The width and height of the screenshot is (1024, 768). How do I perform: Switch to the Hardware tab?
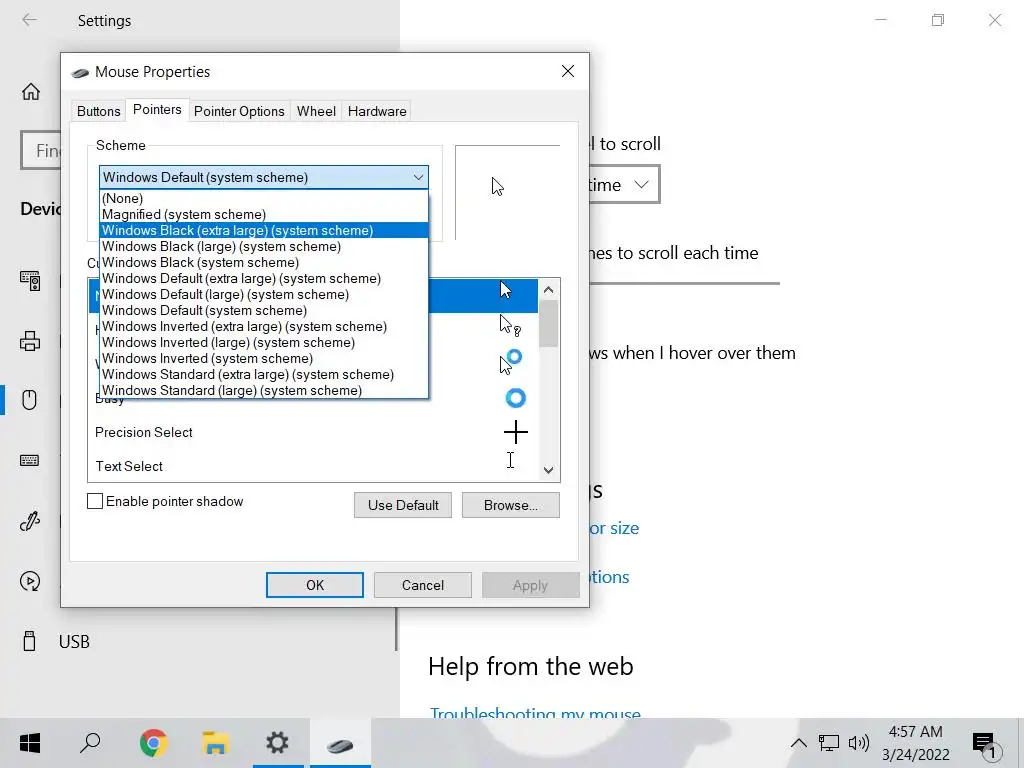click(377, 111)
